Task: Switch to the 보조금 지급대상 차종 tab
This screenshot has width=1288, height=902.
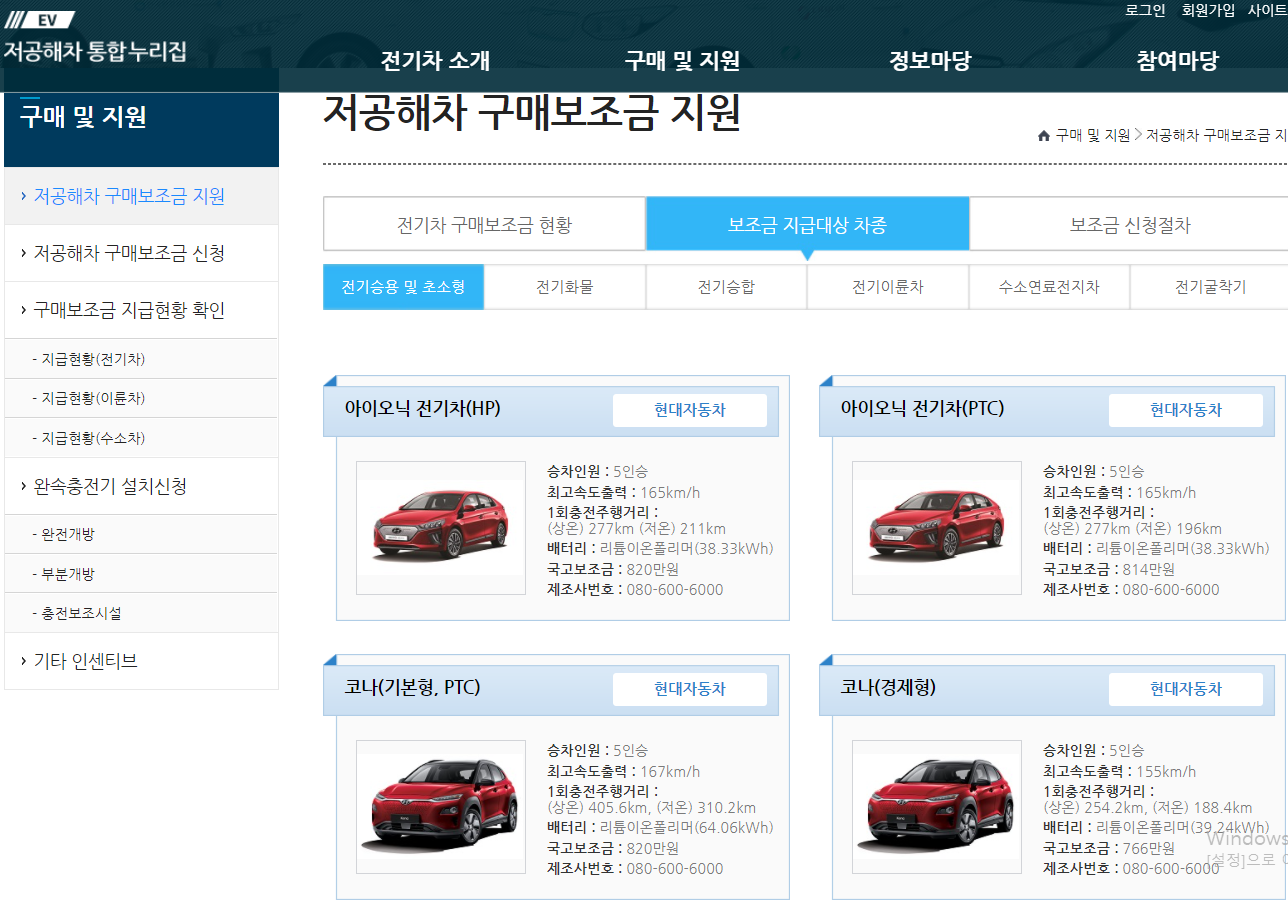Action: tap(807, 224)
